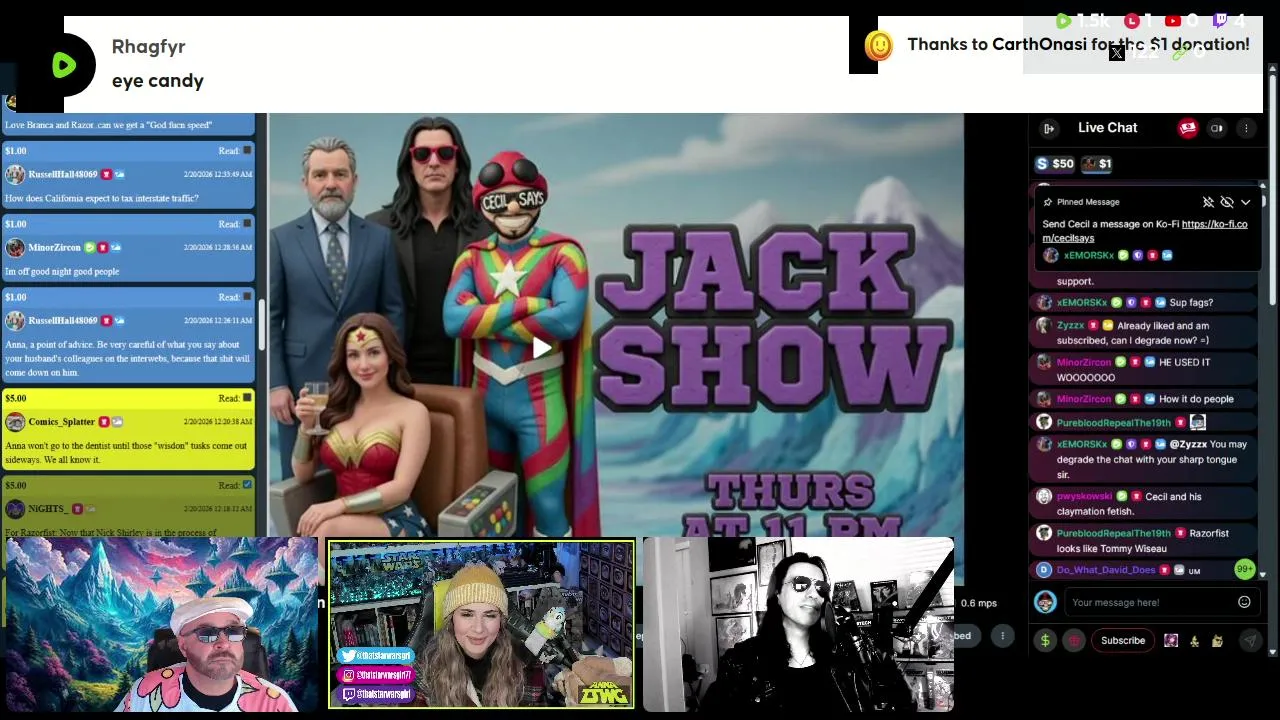Screen dimensions: 1280x720
Task: Click the Pinned Message label
Action: (x=1088, y=202)
